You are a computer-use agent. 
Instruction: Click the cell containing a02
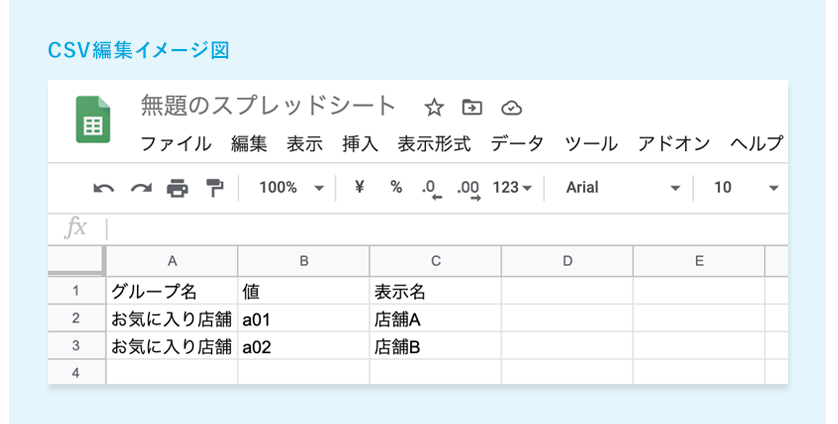(304, 346)
